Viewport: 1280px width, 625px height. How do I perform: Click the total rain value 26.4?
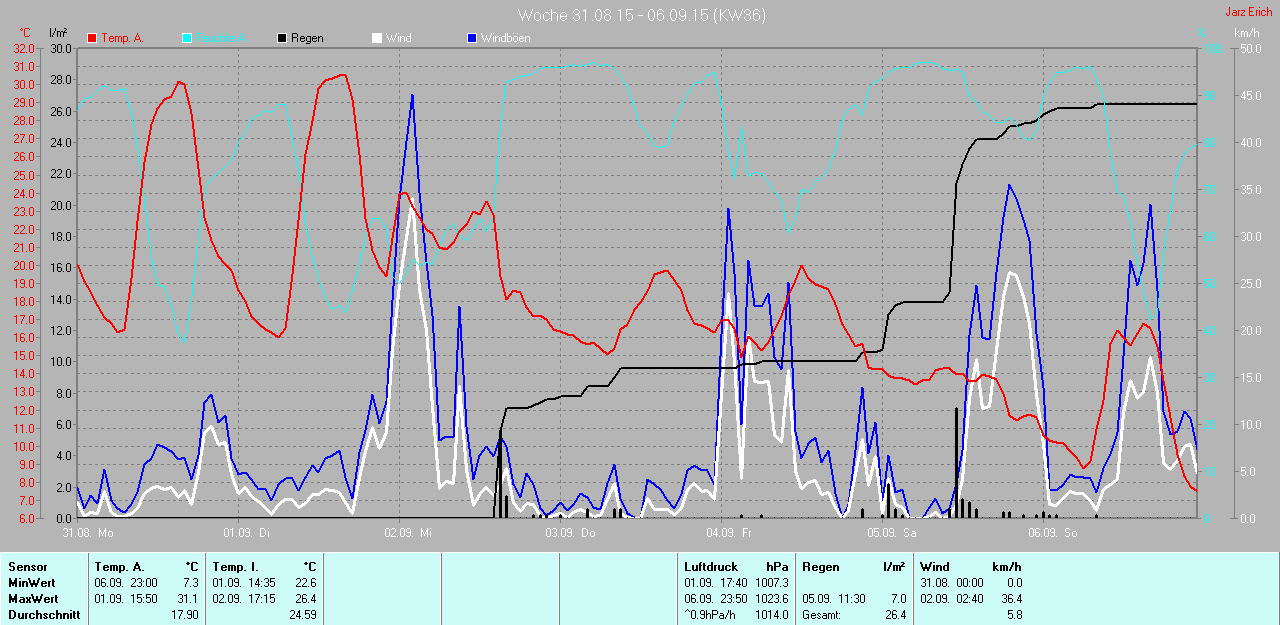[x=896, y=615]
